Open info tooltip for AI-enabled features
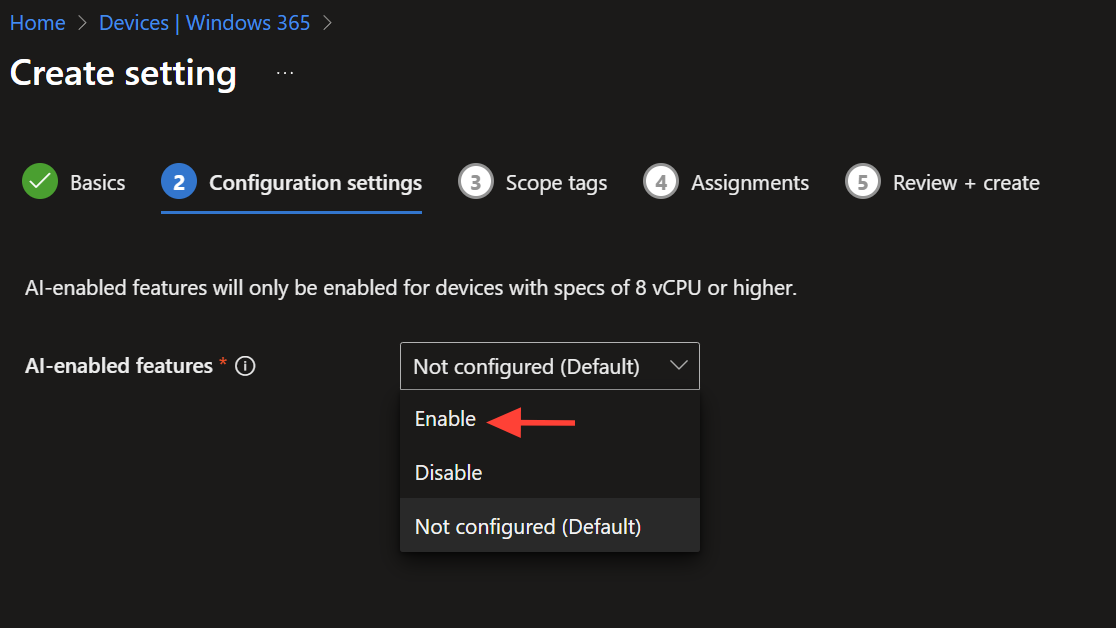This screenshot has width=1116, height=628. [245, 366]
